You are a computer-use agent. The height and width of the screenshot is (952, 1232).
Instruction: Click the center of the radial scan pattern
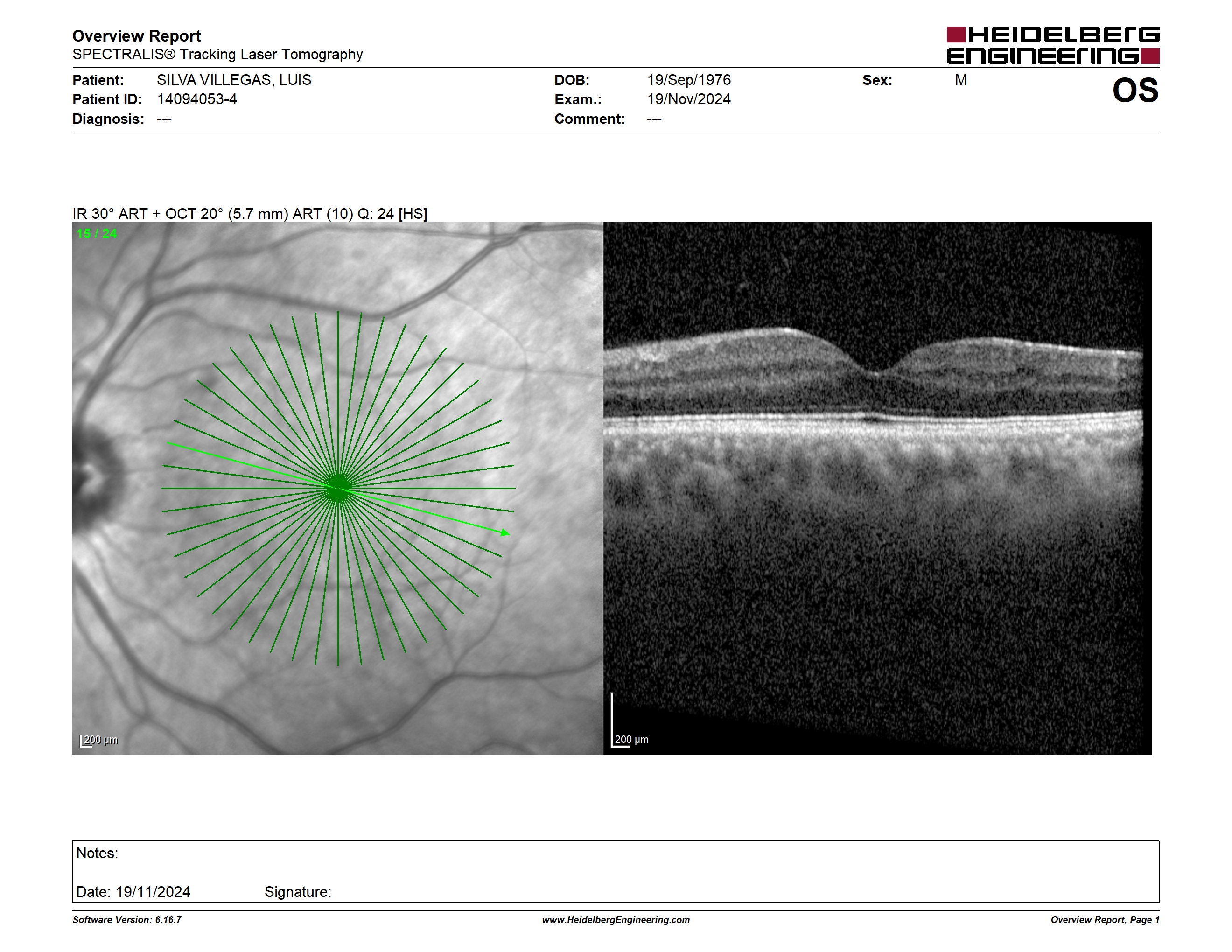(338, 488)
